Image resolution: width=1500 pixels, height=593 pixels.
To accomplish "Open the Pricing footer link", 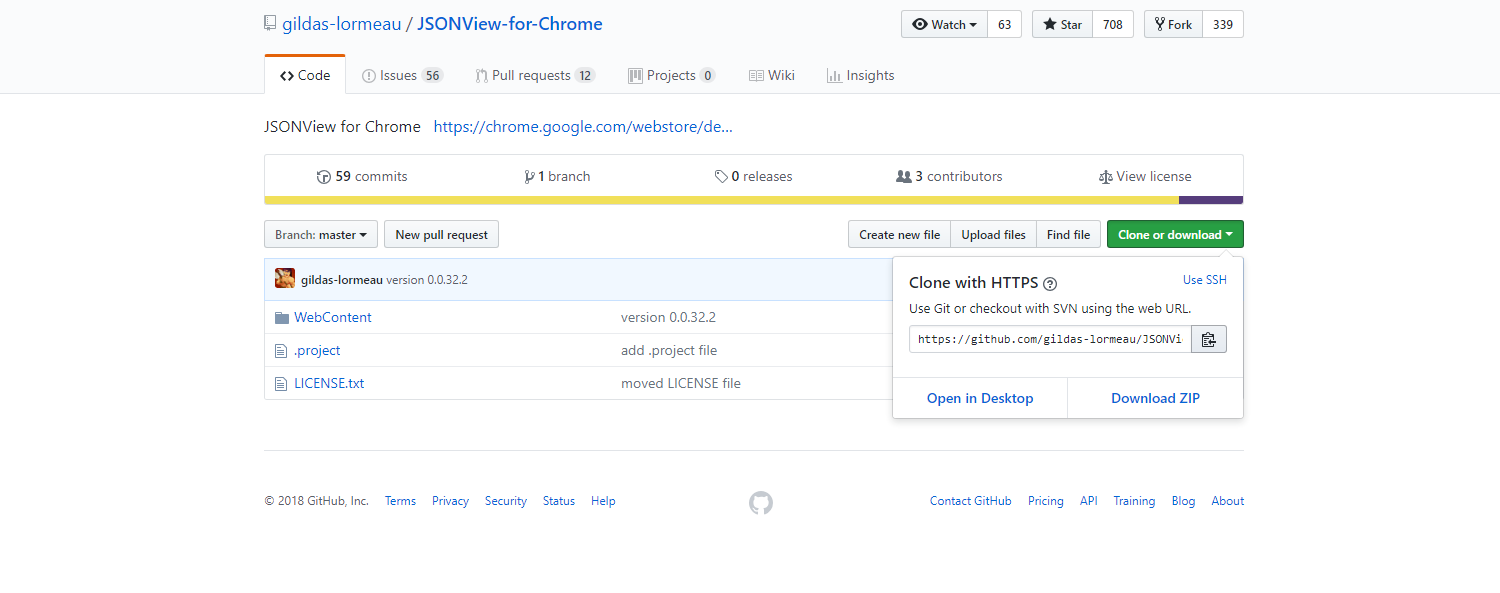I will click(x=1046, y=501).
